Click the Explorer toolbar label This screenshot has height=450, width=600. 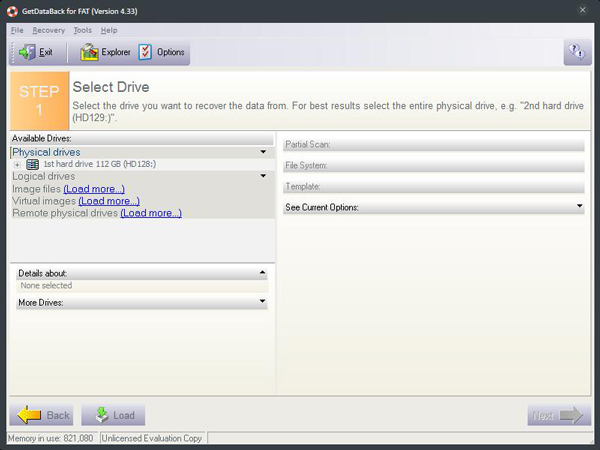tap(116, 52)
